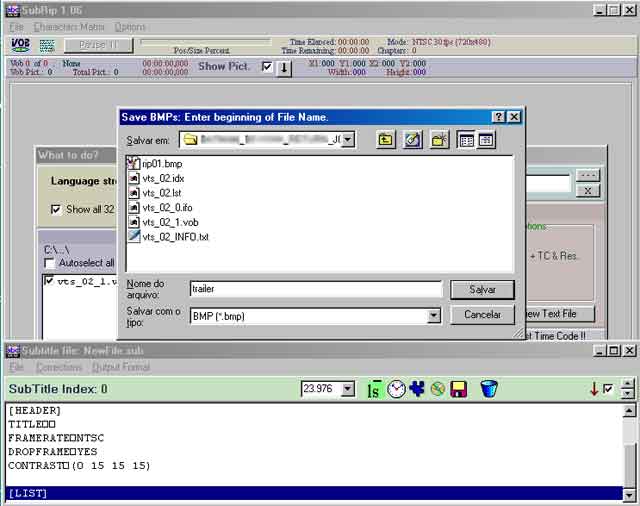Create a new folder in Save dialog
640x506 pixels.
coord(440,140)
